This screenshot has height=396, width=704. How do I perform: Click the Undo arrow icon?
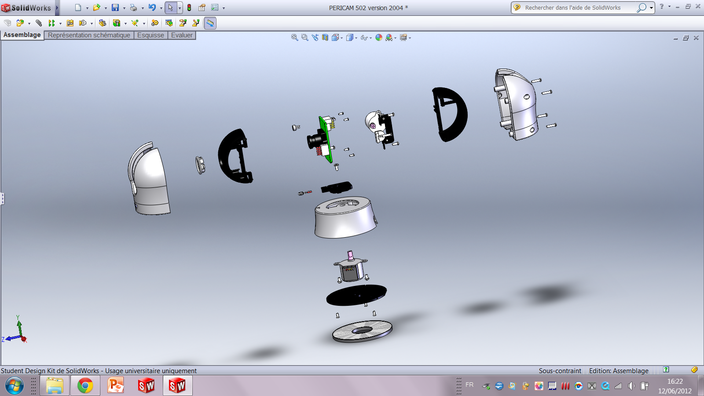click(x=152, y=8)
